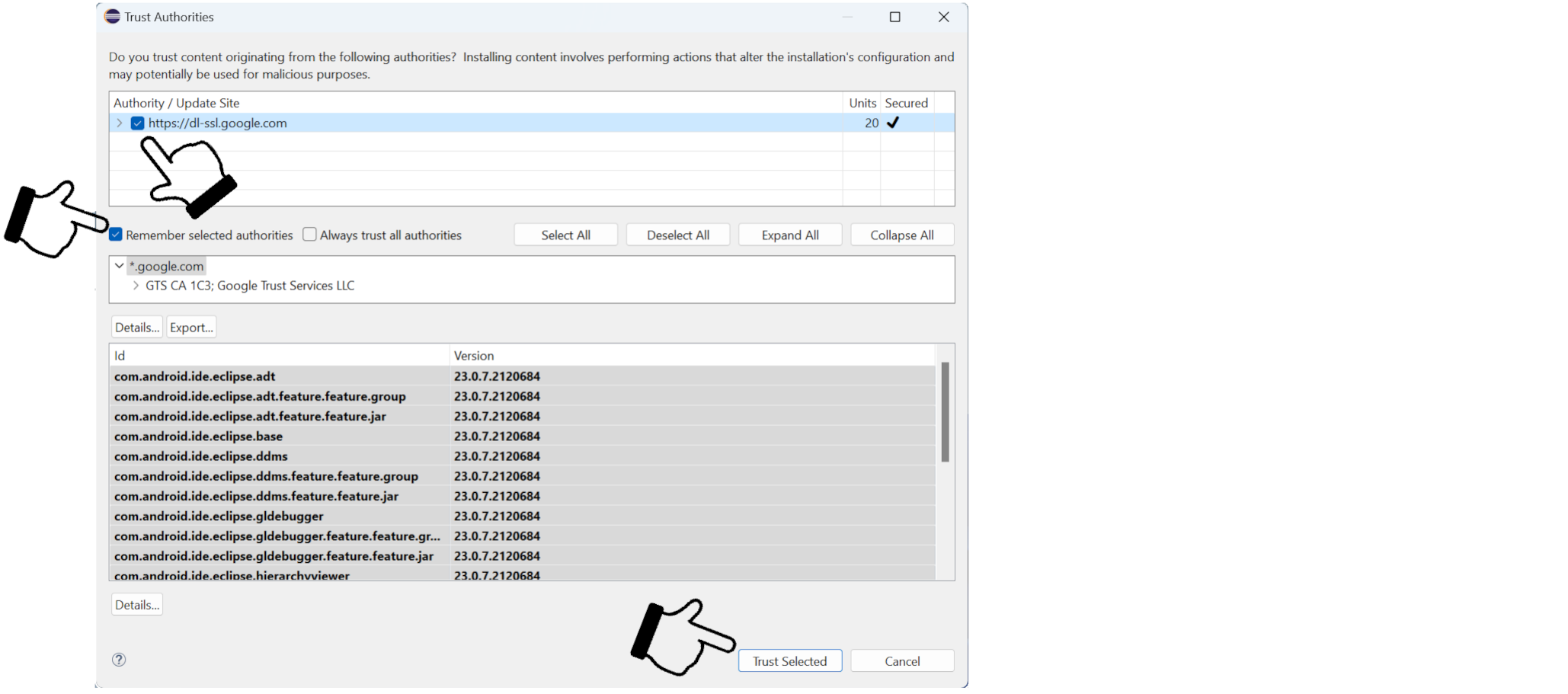Screen dimensions: 1568x694
Task: Open certificate Details button beside Export
Action: 137,328
